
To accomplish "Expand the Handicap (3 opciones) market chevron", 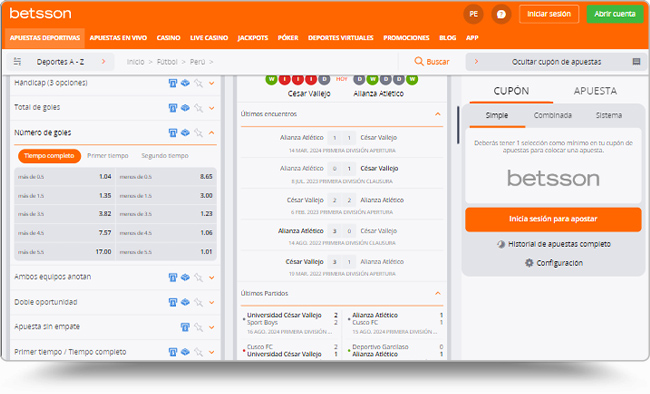I will point(211,83).
